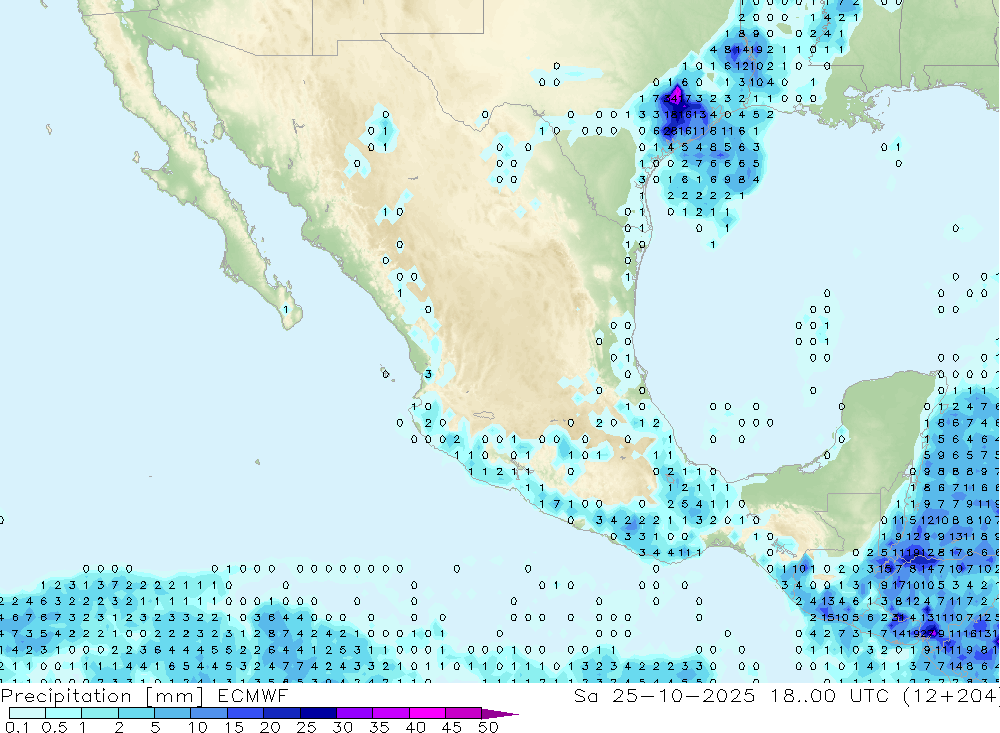
Task: Click the 'Sa 25-10-2025' date text
Action: [664, 695]
